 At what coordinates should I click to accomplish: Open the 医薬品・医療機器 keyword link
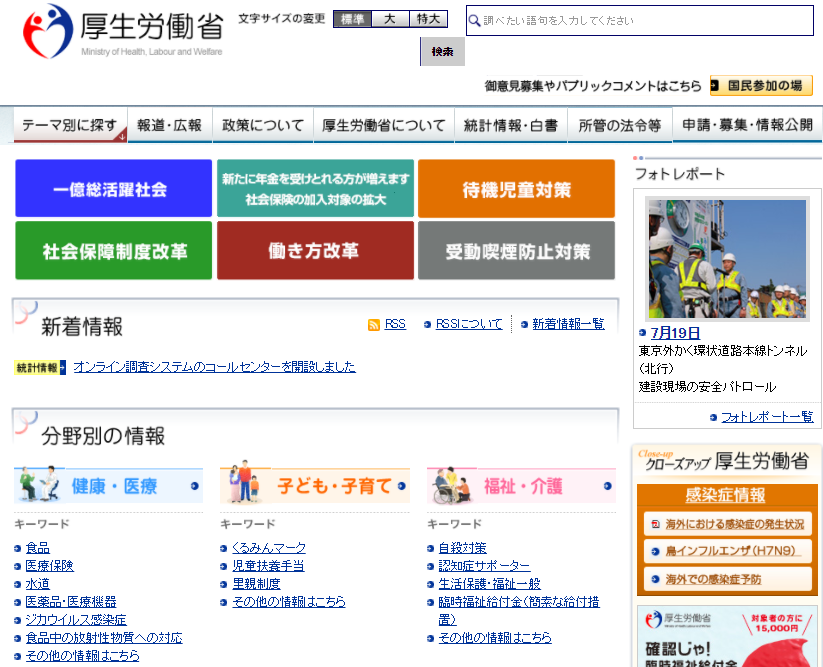[x=71, y=601]
